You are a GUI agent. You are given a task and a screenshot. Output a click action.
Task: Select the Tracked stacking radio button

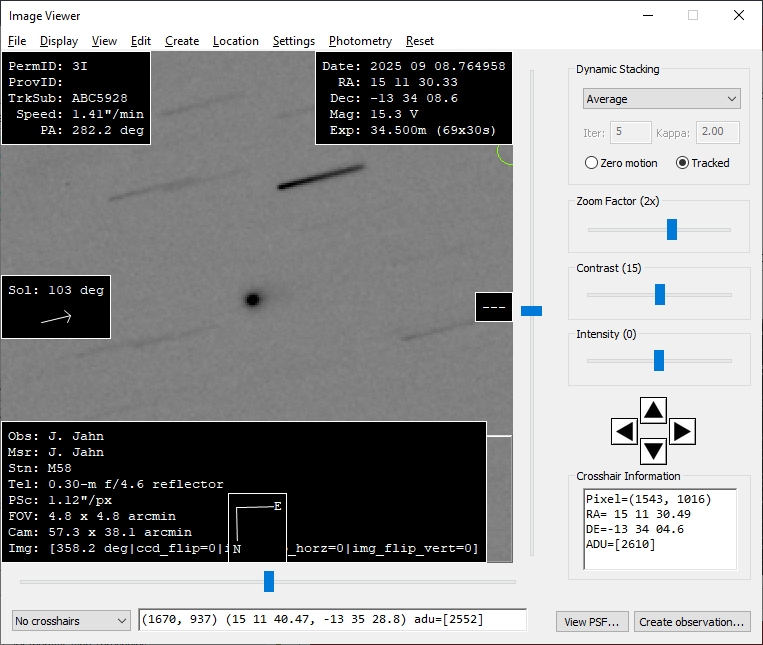coord(683,163)
